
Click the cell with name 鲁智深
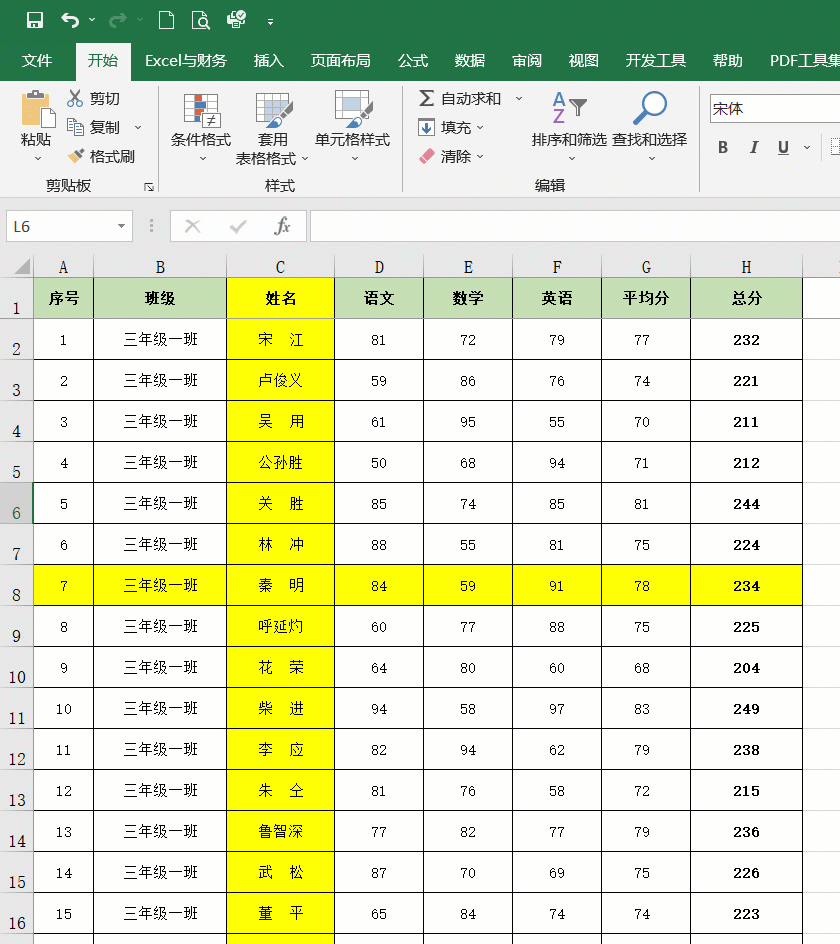pos(281,831)
